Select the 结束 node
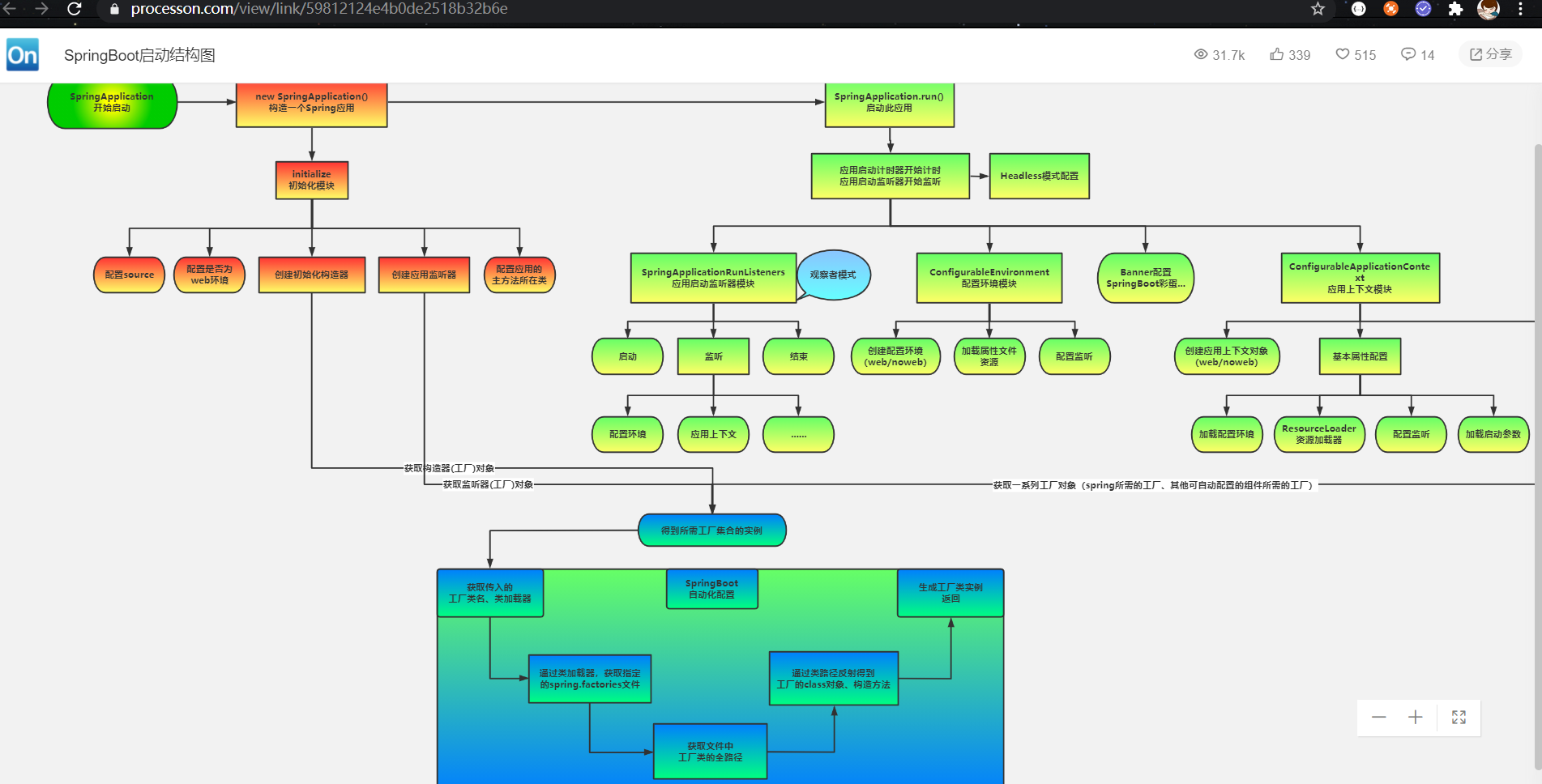 pyautogui.click(x=798, y=356)
